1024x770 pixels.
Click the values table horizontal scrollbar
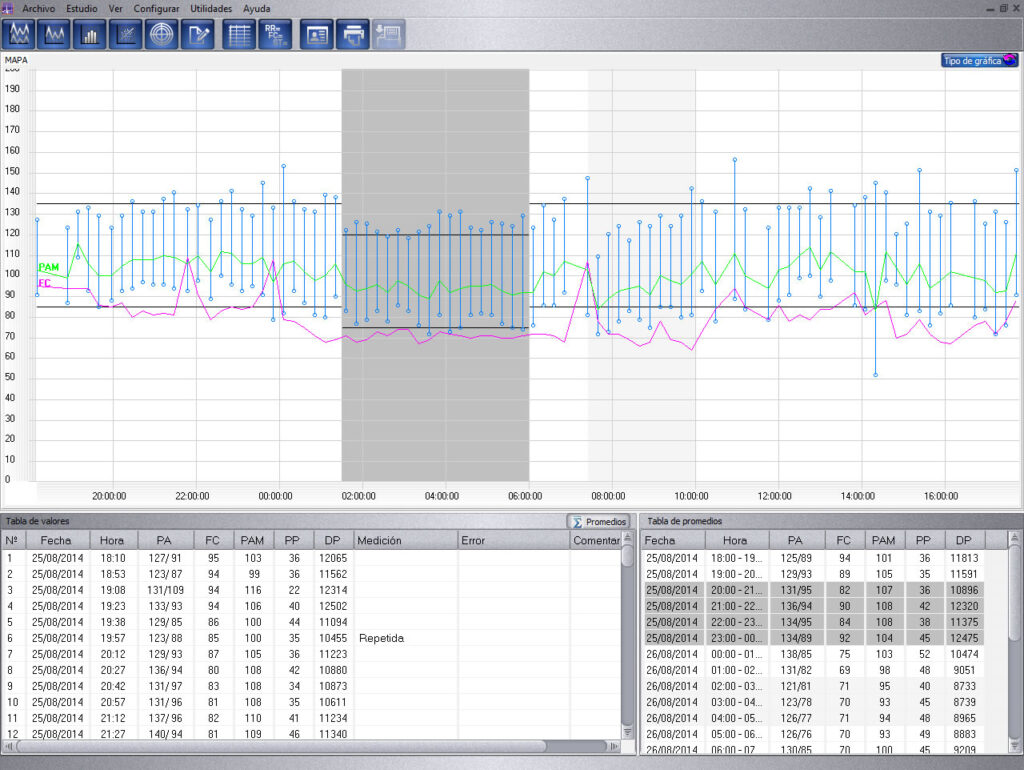281,746
